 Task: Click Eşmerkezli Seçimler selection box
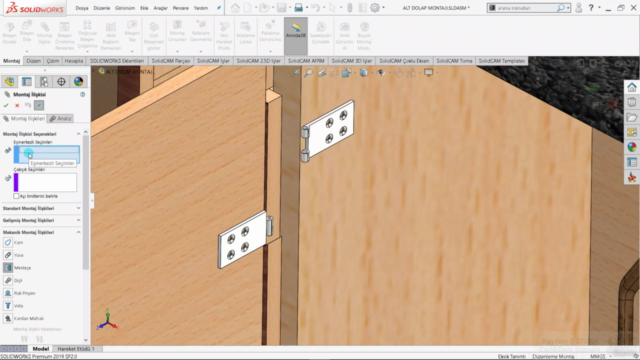47,154
